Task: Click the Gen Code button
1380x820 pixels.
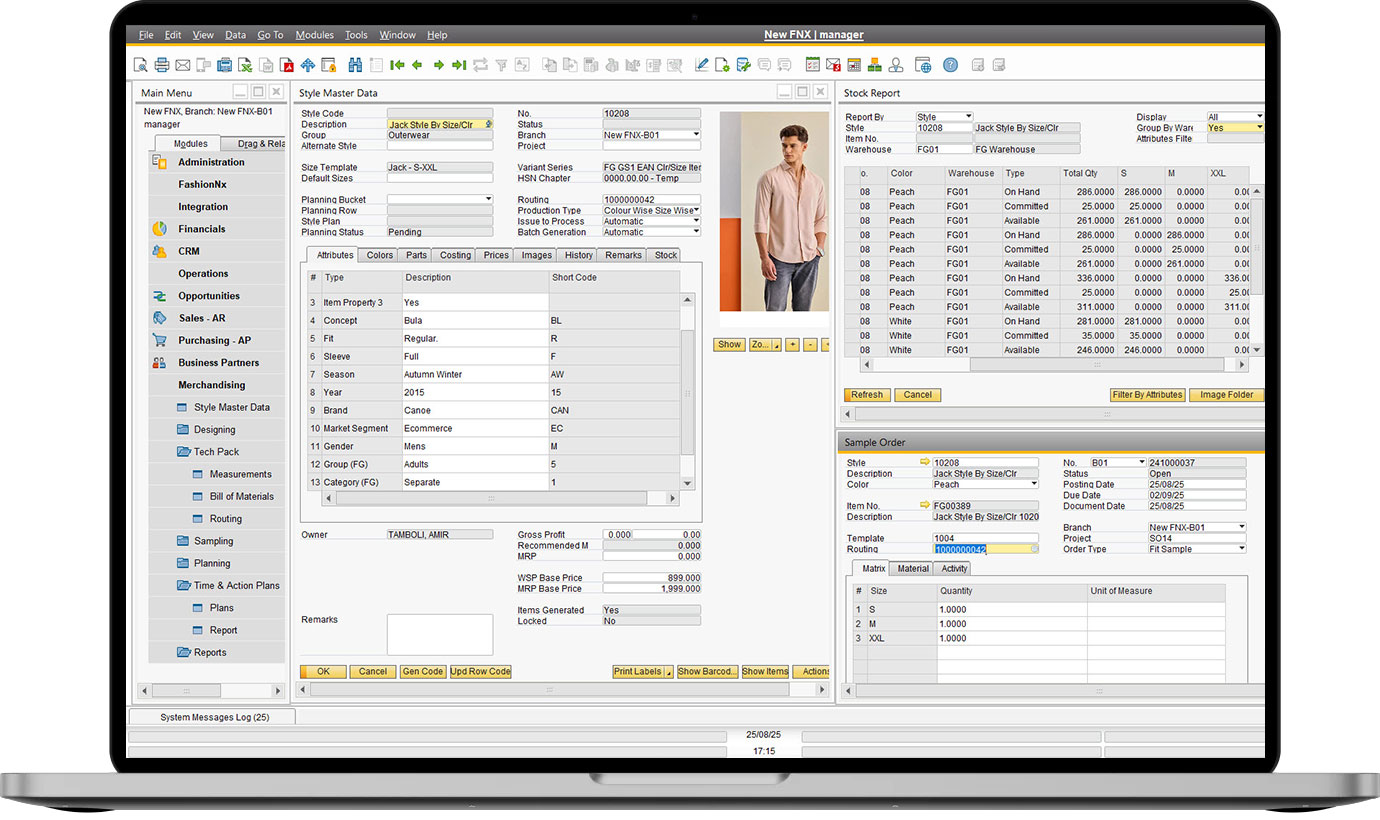Action: 422,672
